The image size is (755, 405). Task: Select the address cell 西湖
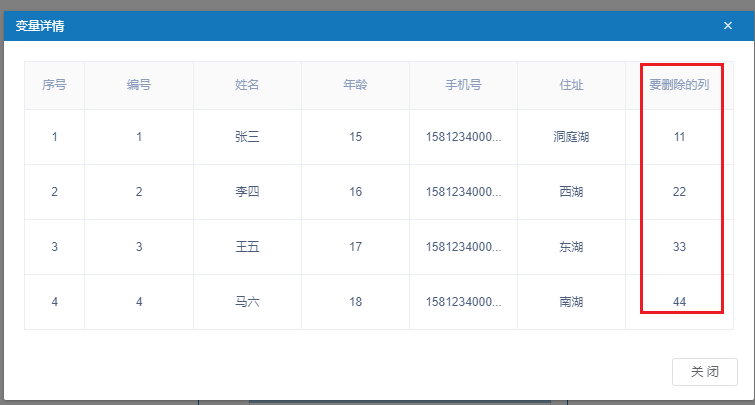[x=571, y=192]
